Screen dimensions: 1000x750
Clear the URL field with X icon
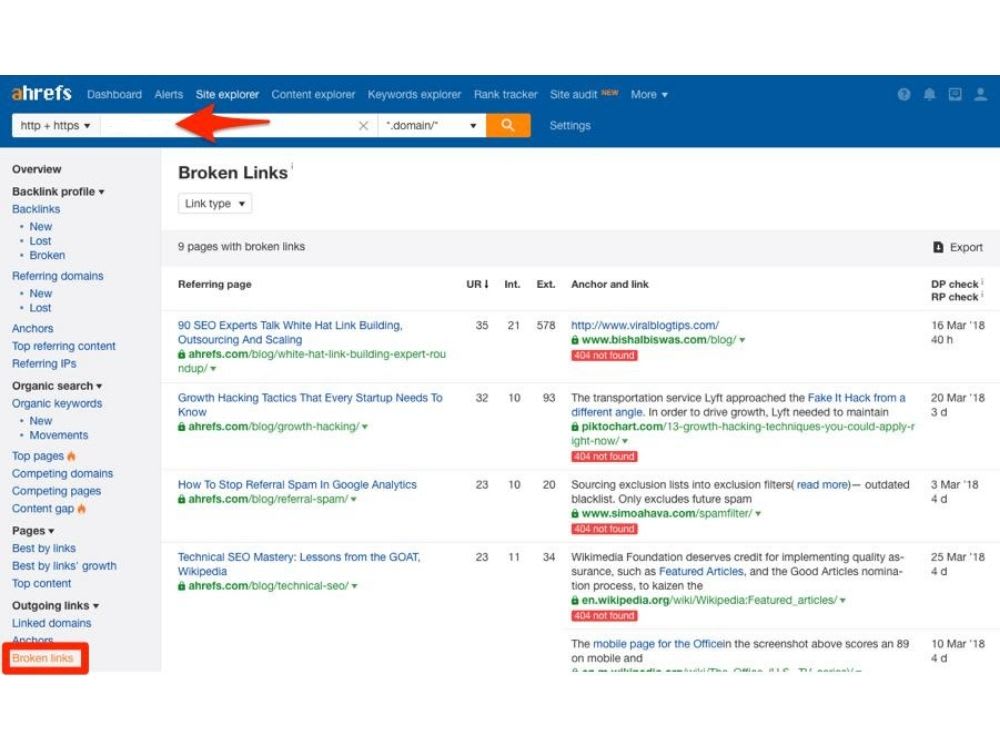[x=364, y=126]
